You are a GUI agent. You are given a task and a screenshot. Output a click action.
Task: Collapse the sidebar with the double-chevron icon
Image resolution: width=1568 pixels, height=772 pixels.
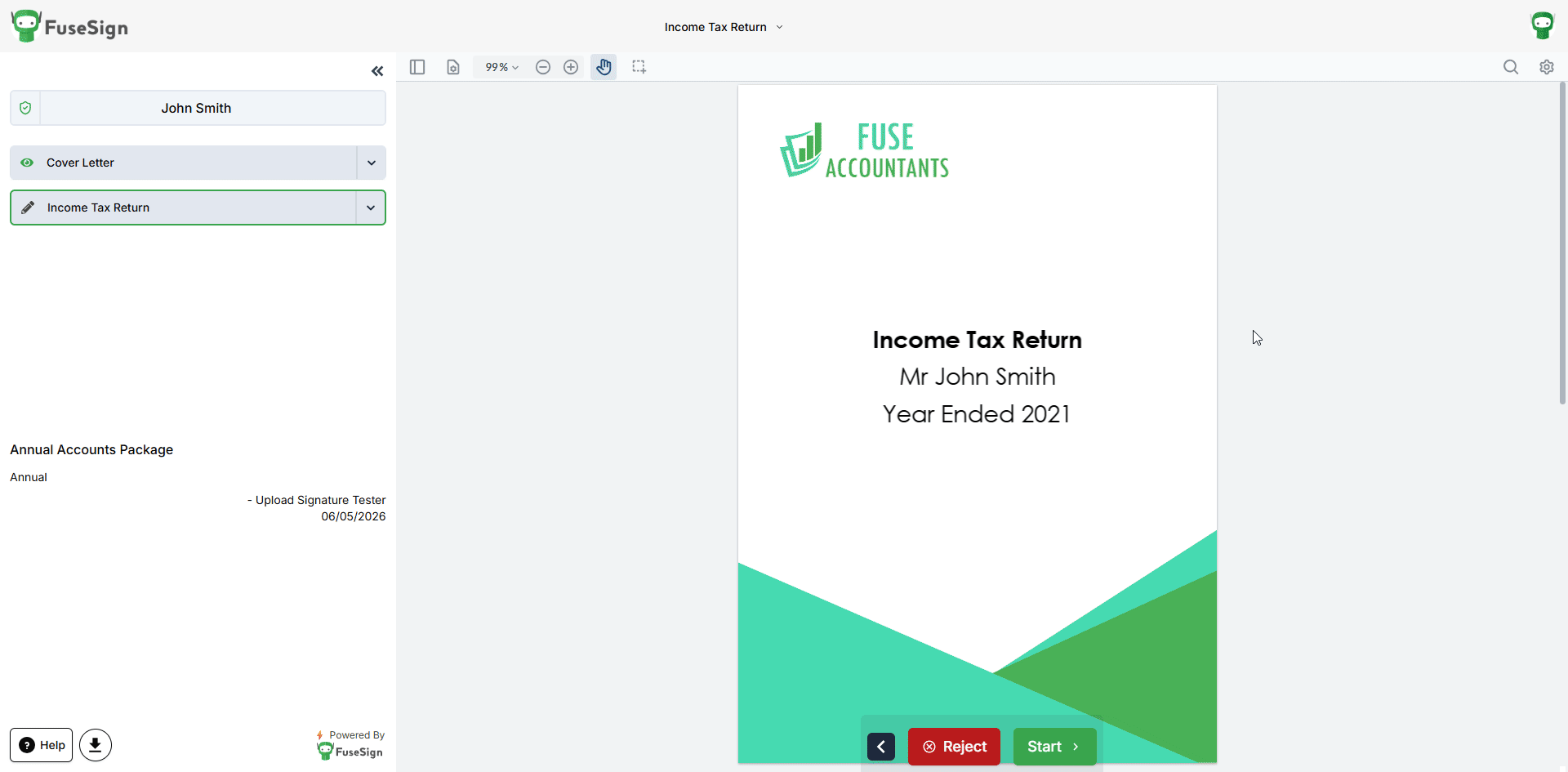pyautogui.click(x=377, y=71)
